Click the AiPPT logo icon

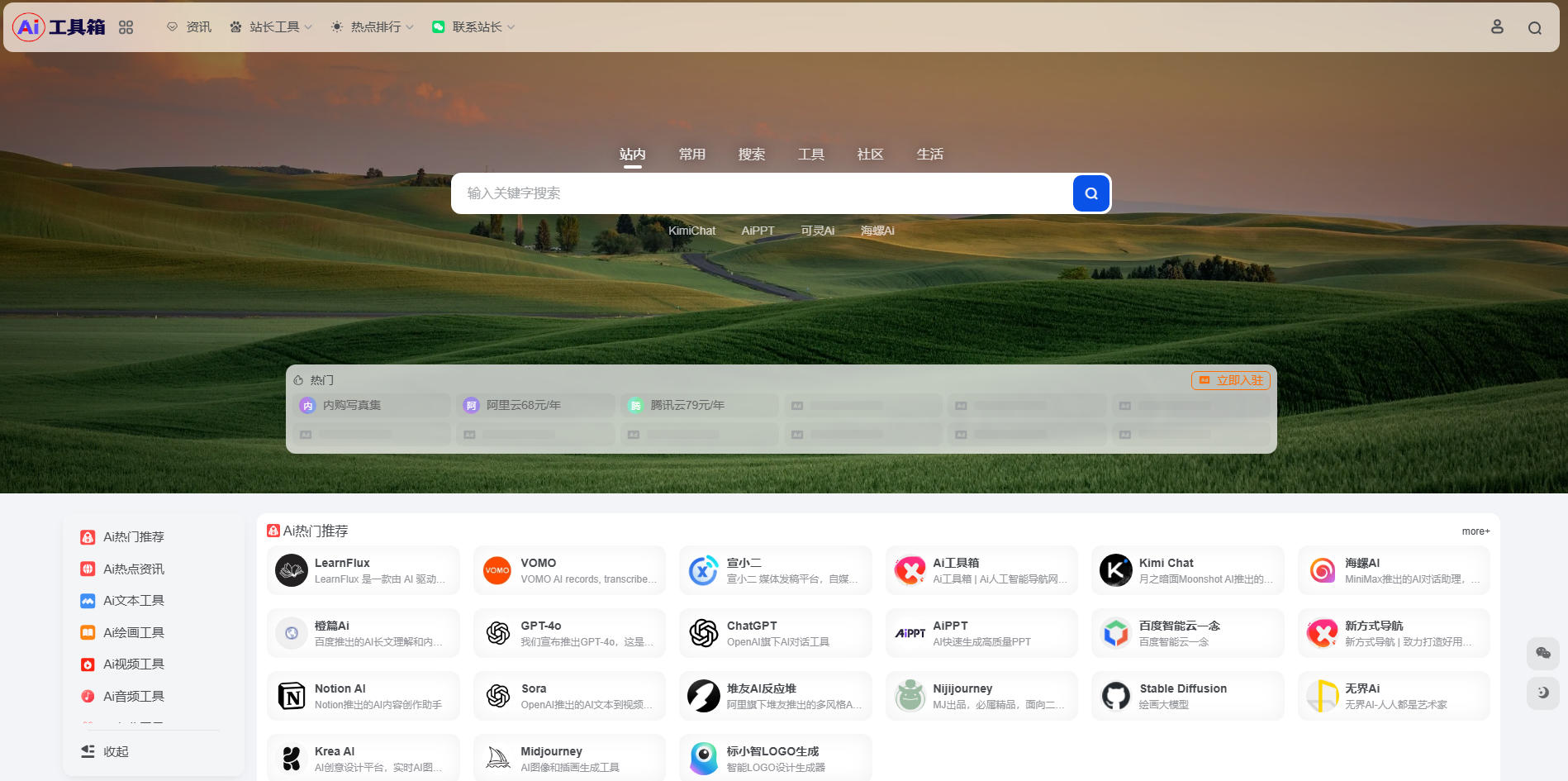[910, 633]
